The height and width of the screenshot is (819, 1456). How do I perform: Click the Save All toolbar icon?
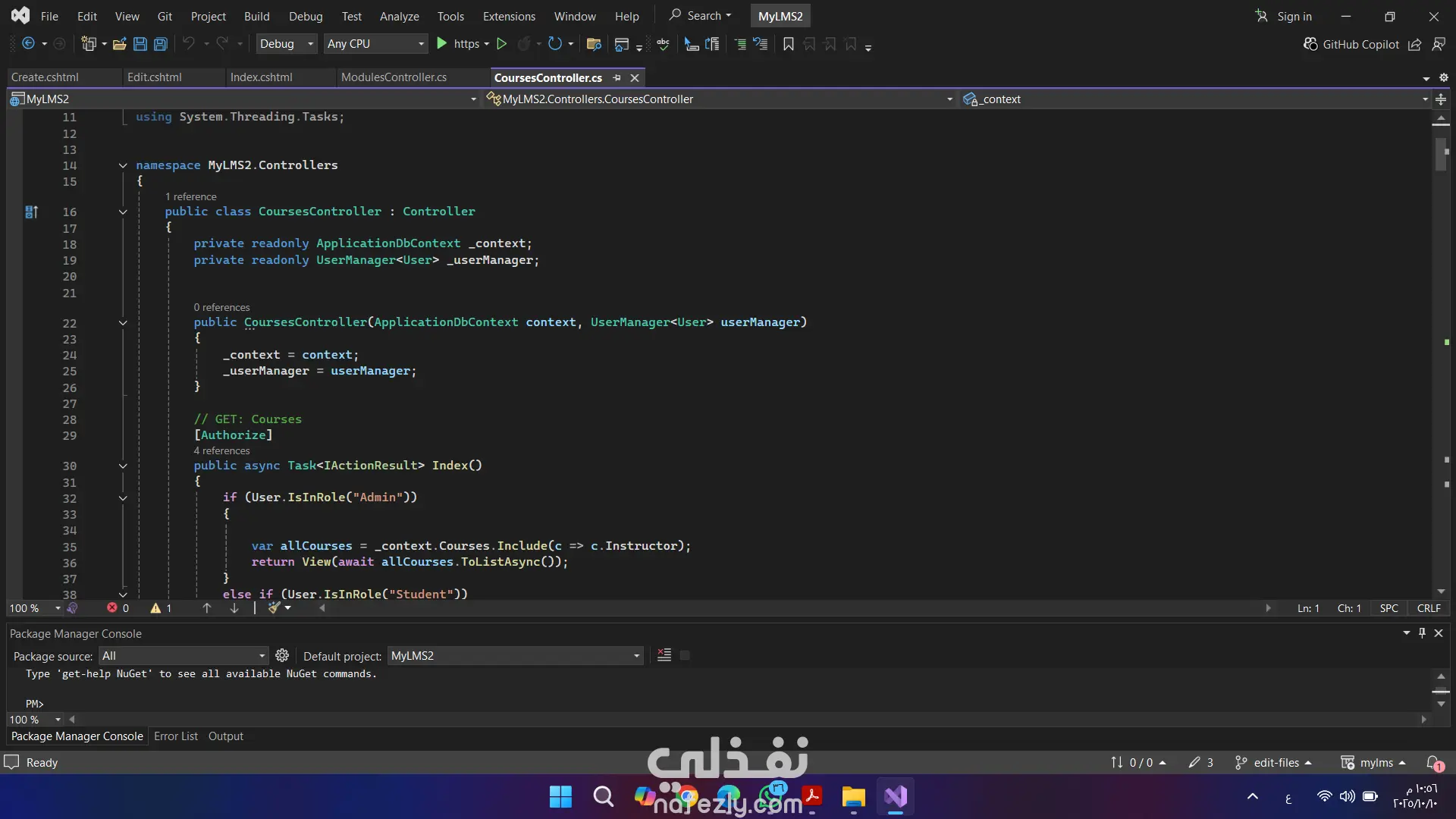[160, 44]
